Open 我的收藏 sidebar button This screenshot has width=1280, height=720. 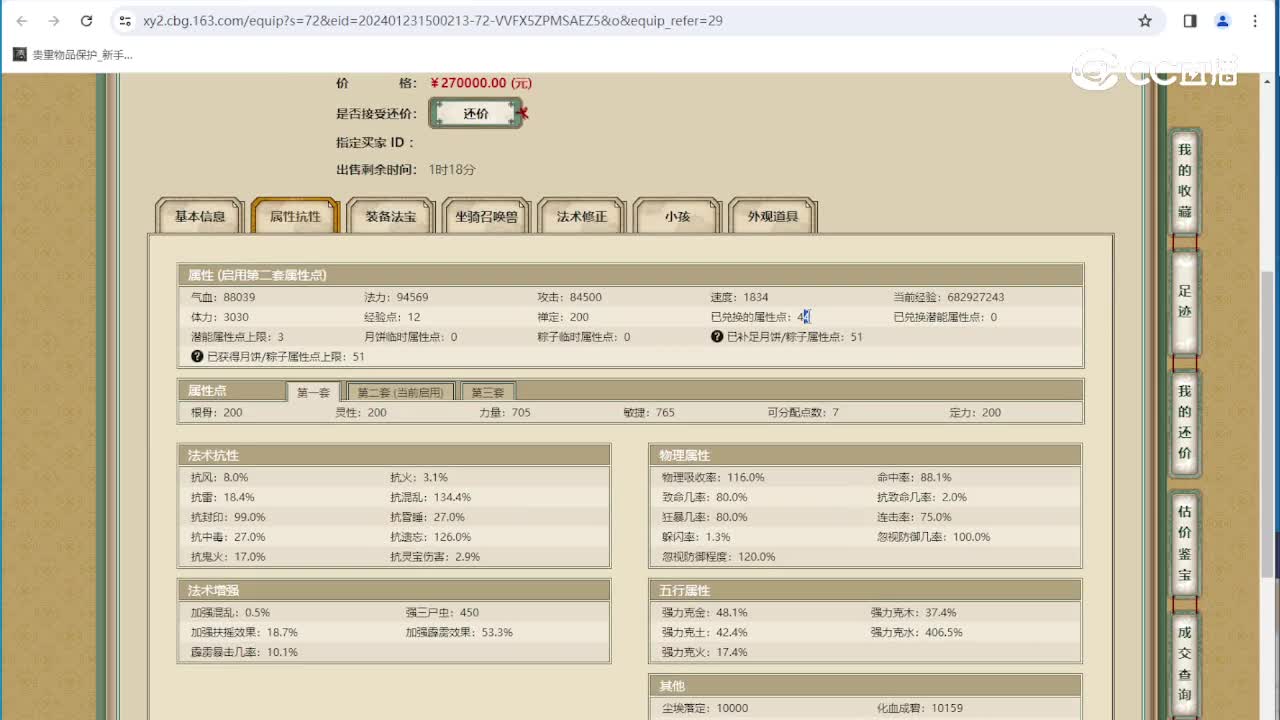pyautogui.click(x=1184, y=181)
